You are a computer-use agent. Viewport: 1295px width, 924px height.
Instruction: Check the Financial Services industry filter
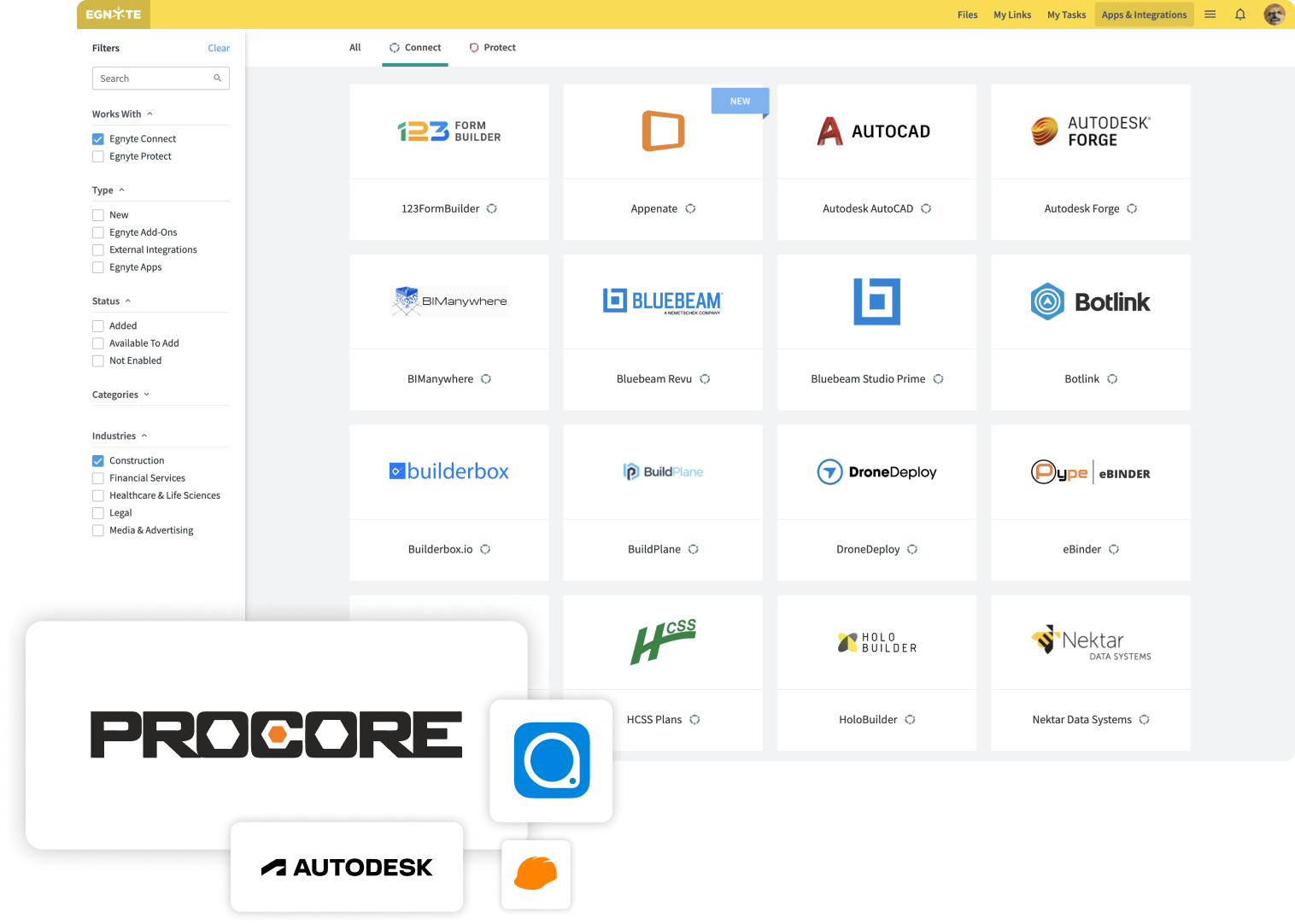[97, 477]
